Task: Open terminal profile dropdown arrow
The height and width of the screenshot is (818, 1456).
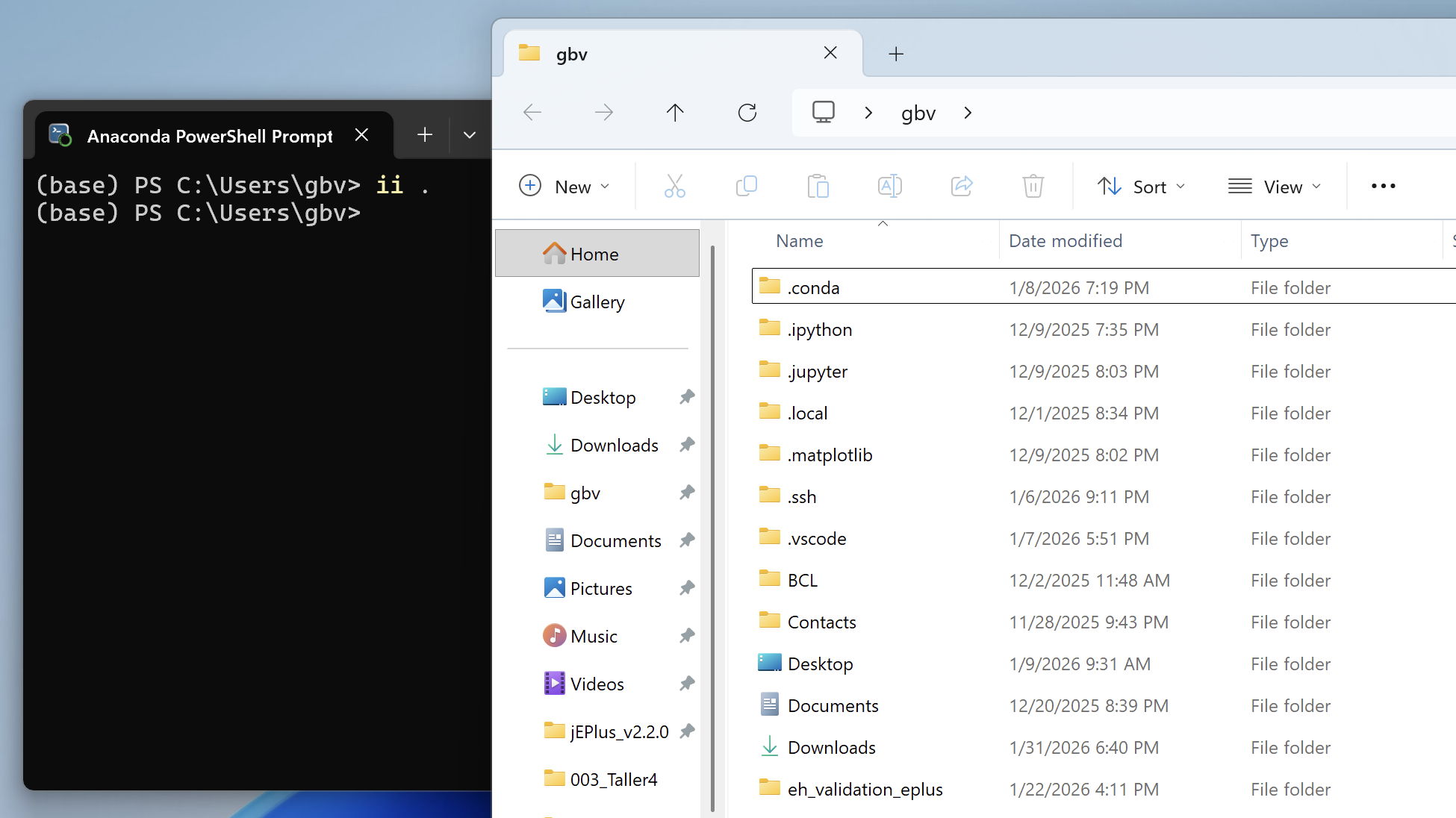Action: pos(470,135)
